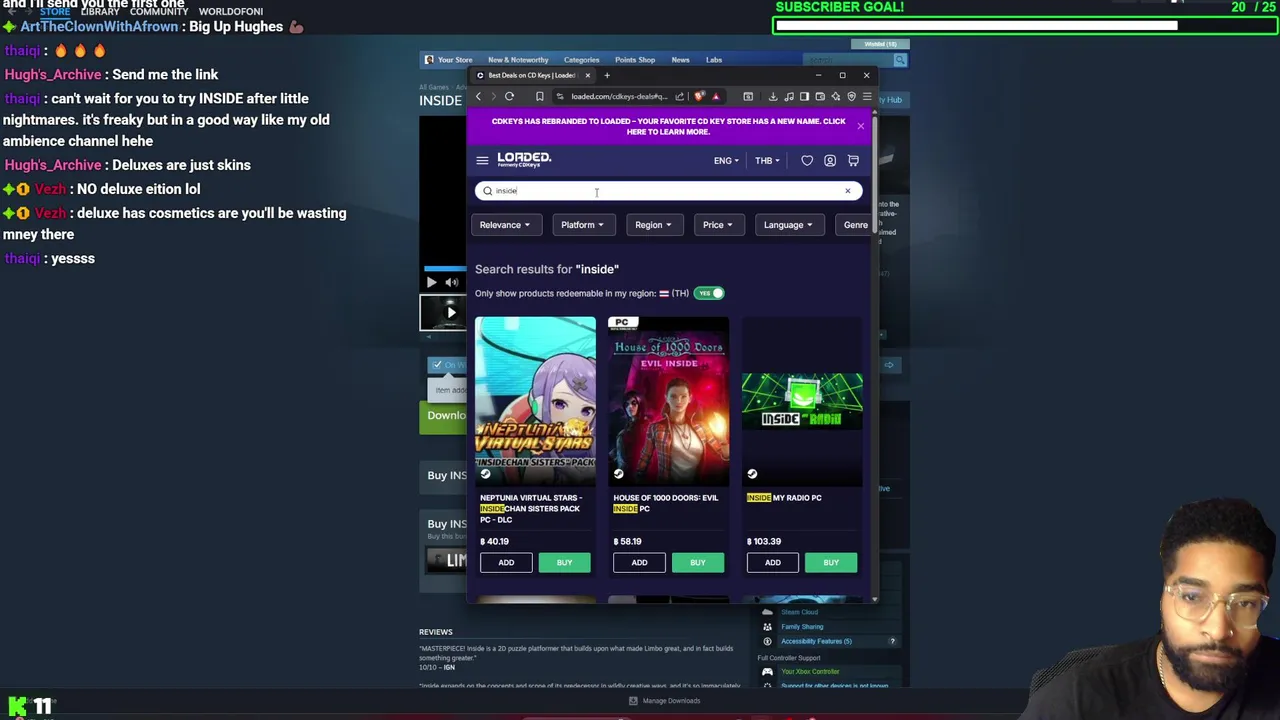This screenshot has height=720, width=1280.
Task: Add House of 1000 Doors to cart
Action: click(x=639, y=563)
